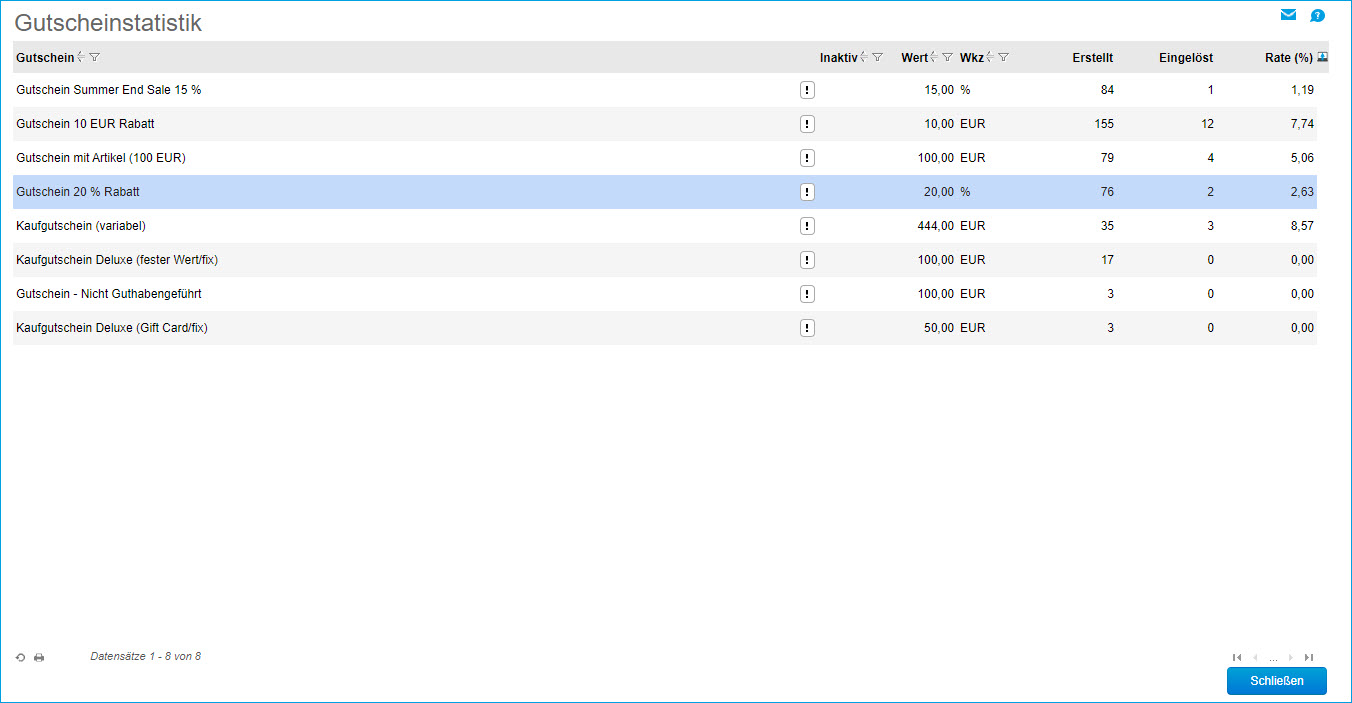Click the Eingelöst column header

(1186, 58)
